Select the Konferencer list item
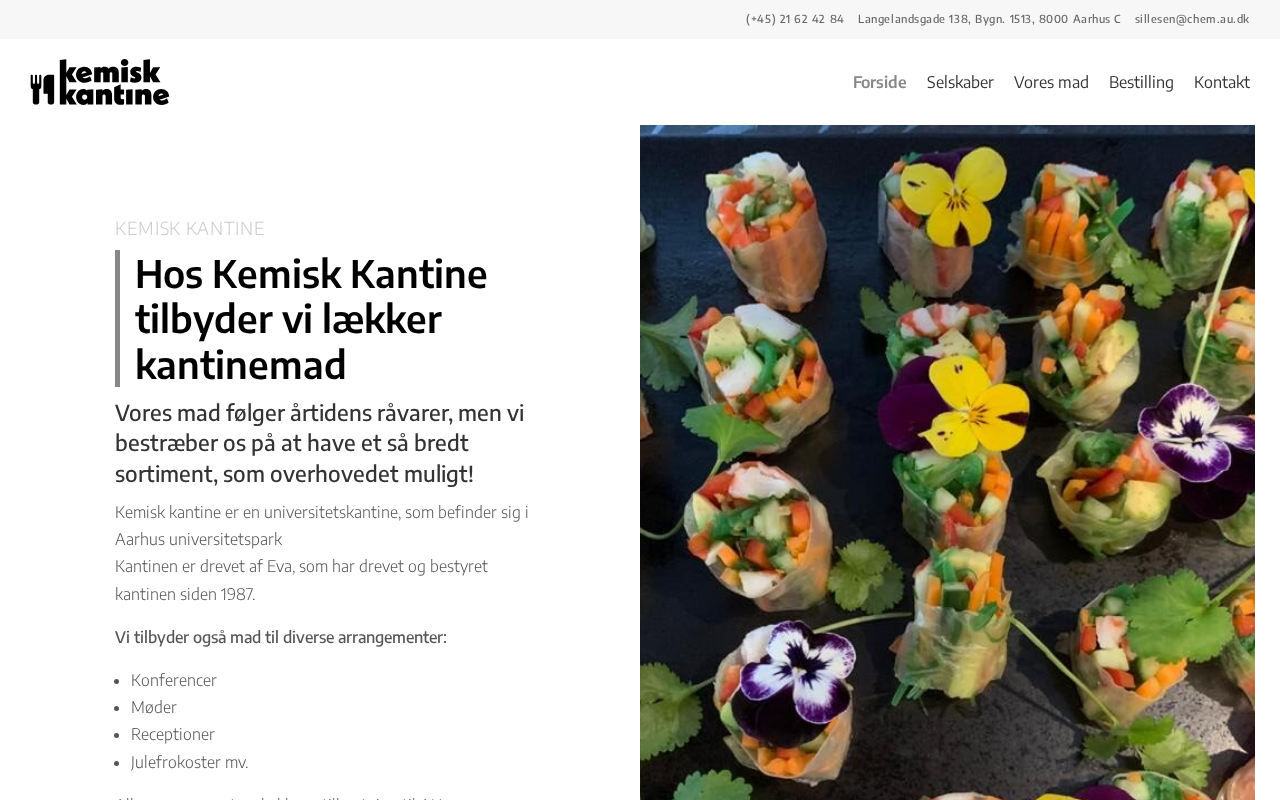 pos(174,680)
